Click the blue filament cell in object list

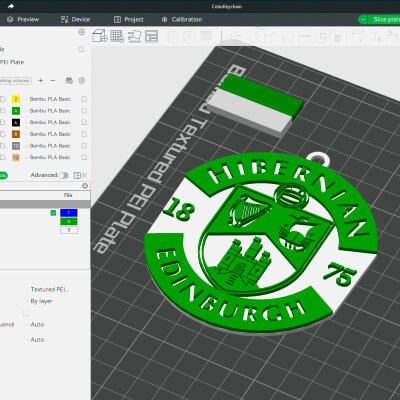pos(69,213)
